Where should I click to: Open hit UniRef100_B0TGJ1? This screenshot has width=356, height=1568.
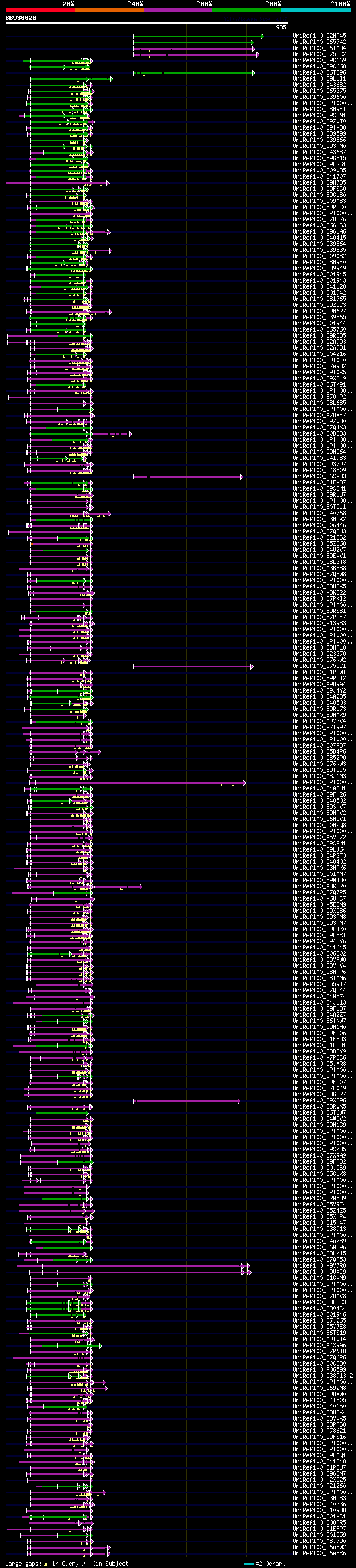click(319, 506)
